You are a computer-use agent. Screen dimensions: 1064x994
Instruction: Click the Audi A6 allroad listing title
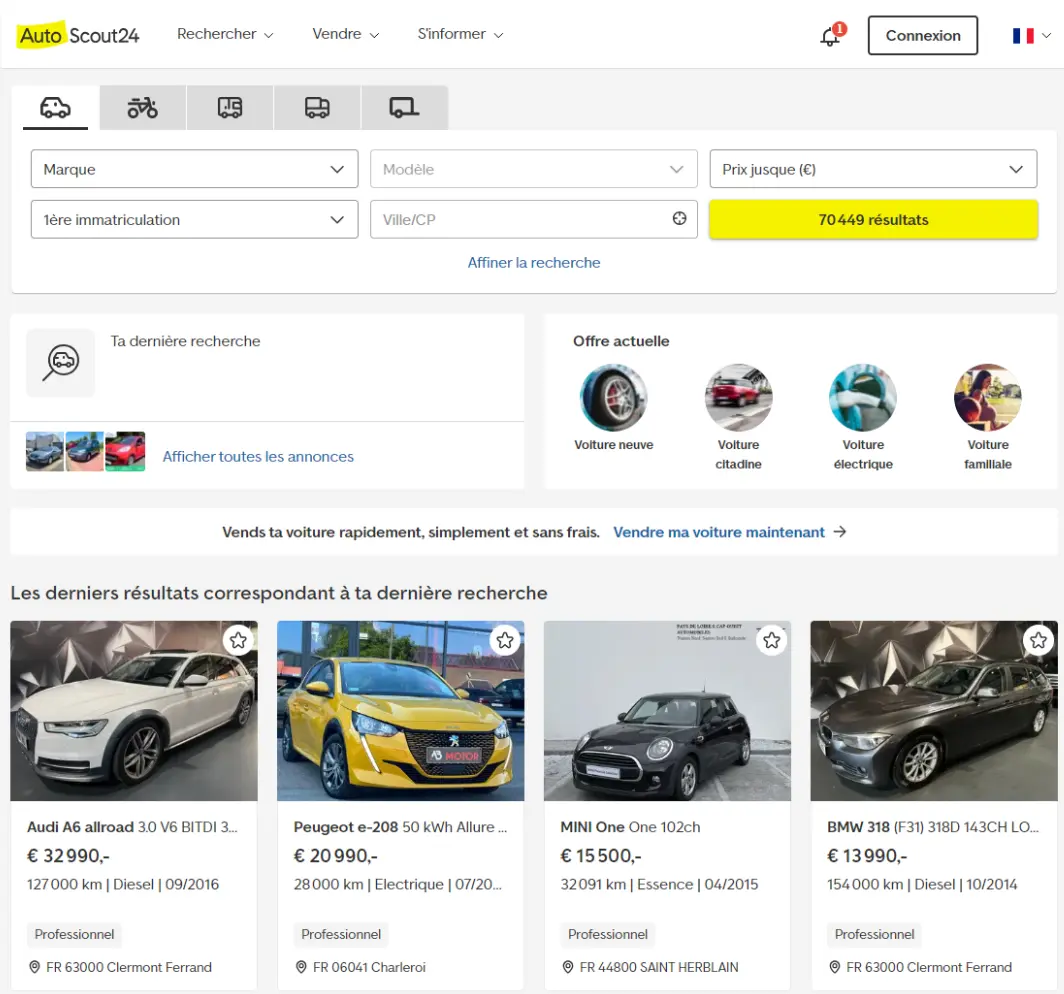(132, 827)
